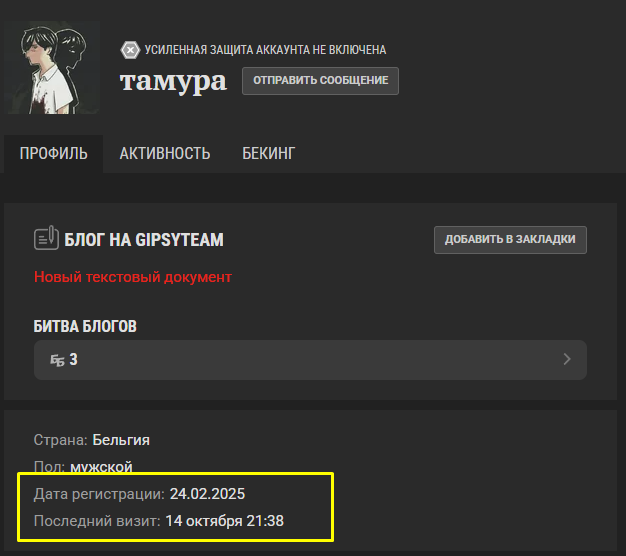Open the Битва блогов rank 3 row
The image size is (626, 556).
point(310,360)
